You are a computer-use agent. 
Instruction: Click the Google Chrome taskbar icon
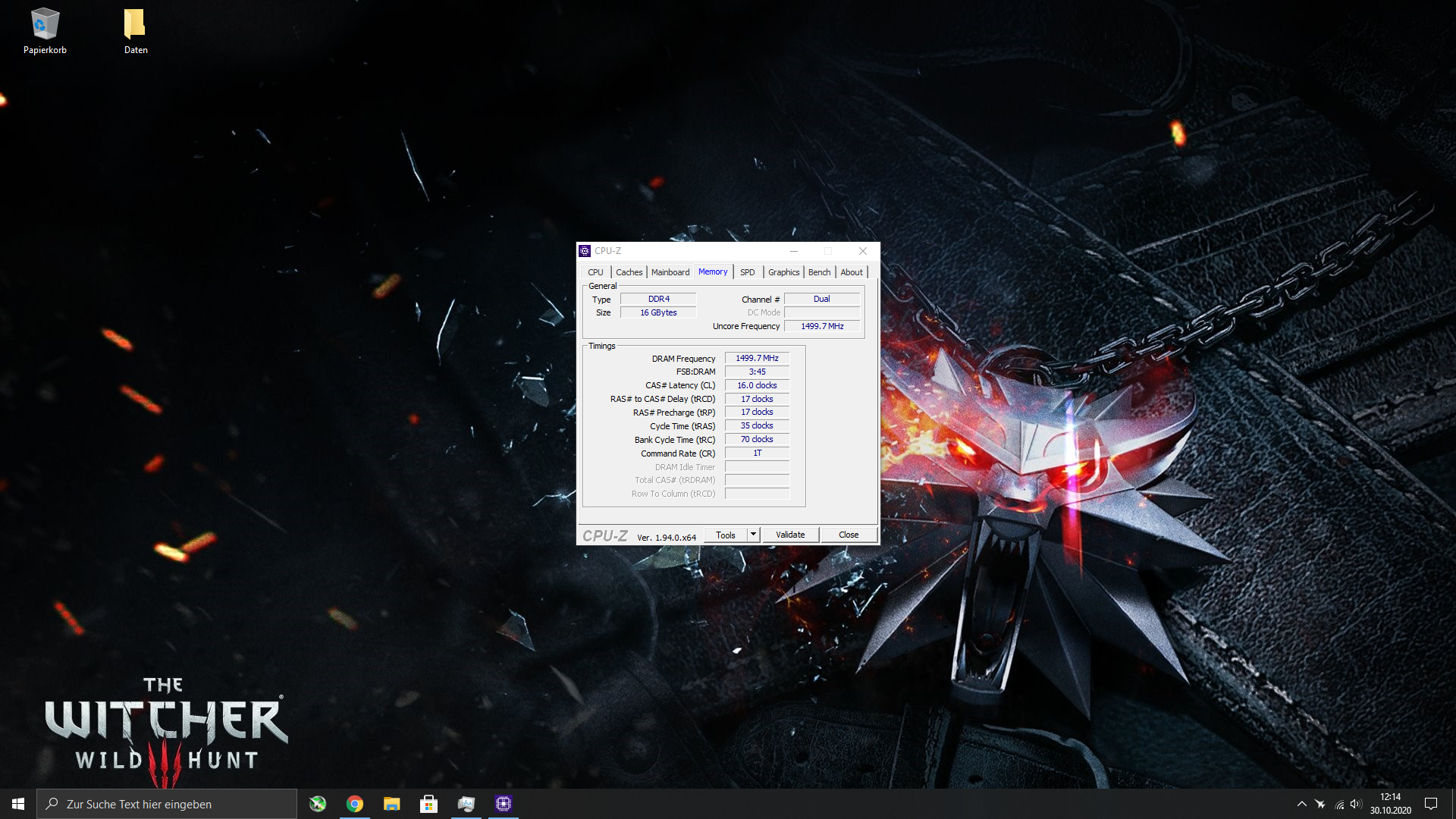click(x=355, y=804)
